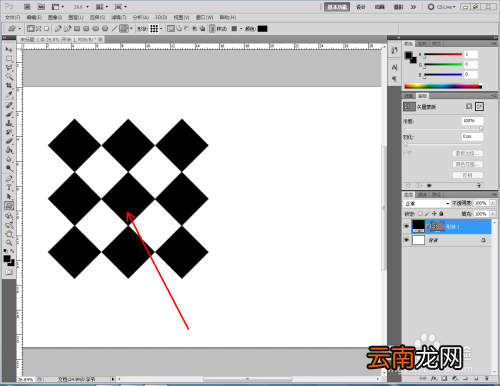Screen dimensions: 500x386
Task: Select the Blur tool
Action: click(x=9, y=159)
